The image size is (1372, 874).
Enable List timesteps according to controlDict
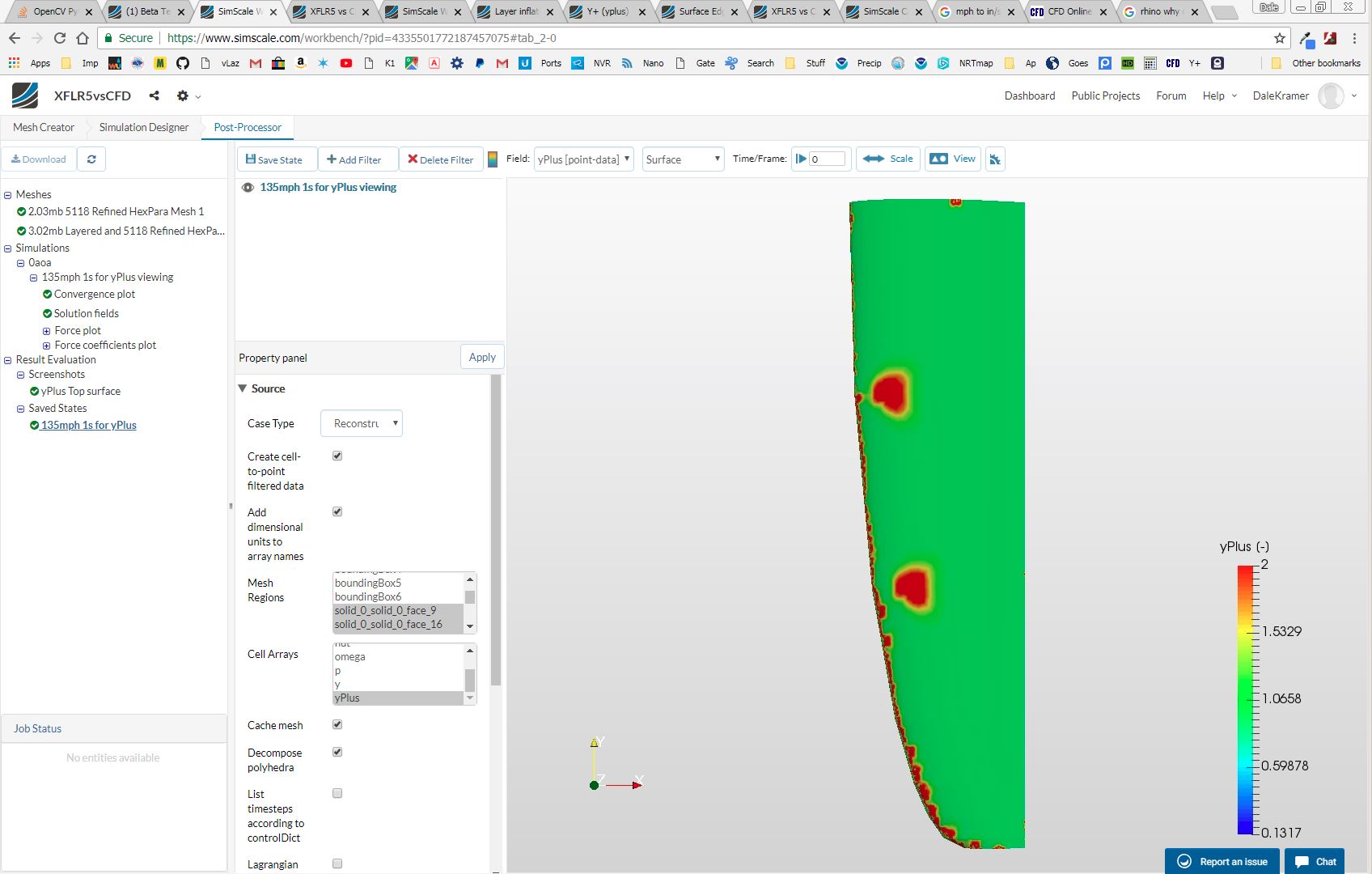point(337,793)
